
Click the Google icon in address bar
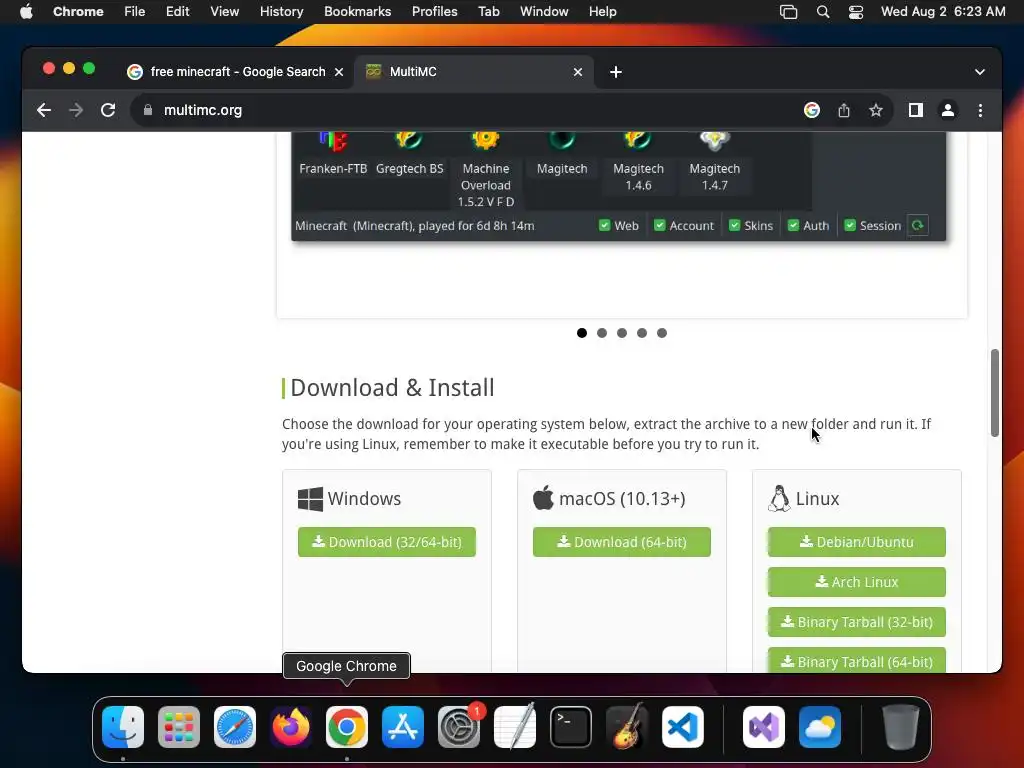812,110
